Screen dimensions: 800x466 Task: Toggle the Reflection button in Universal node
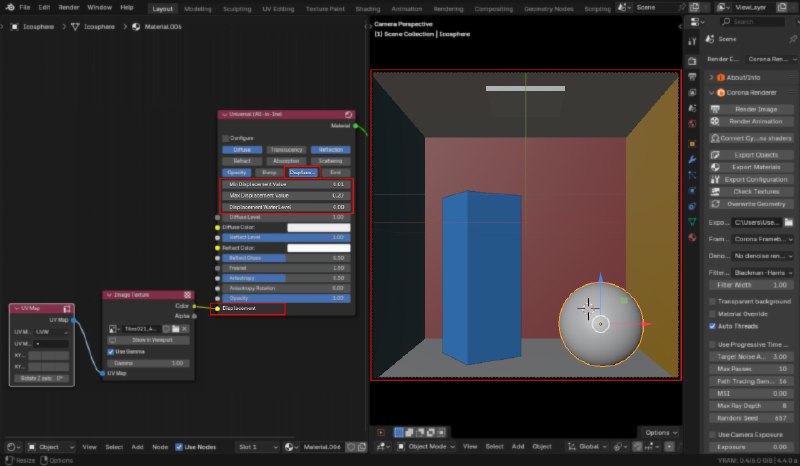(x=331, y=150)
